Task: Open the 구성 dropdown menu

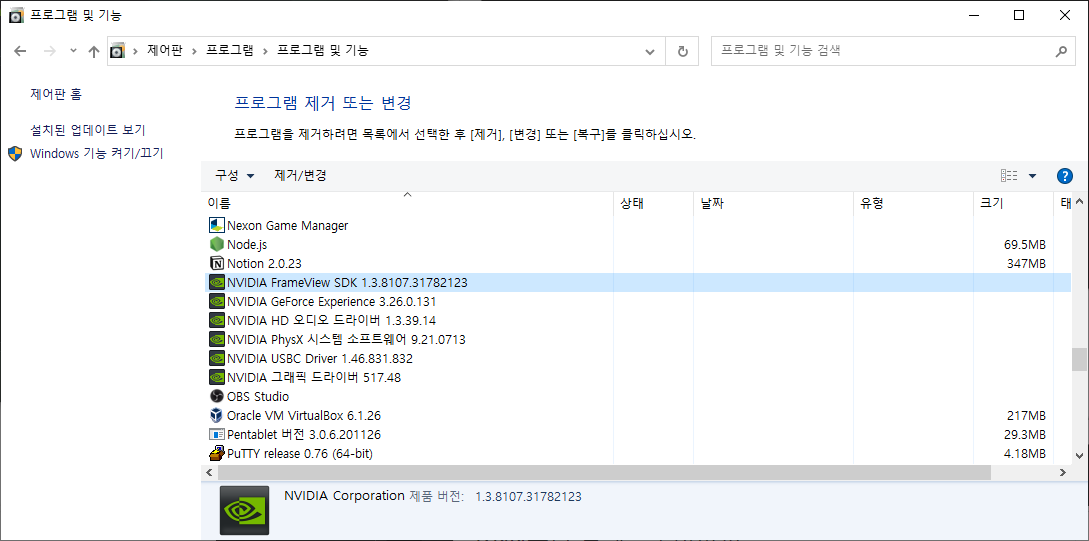Action: [234, 176]
